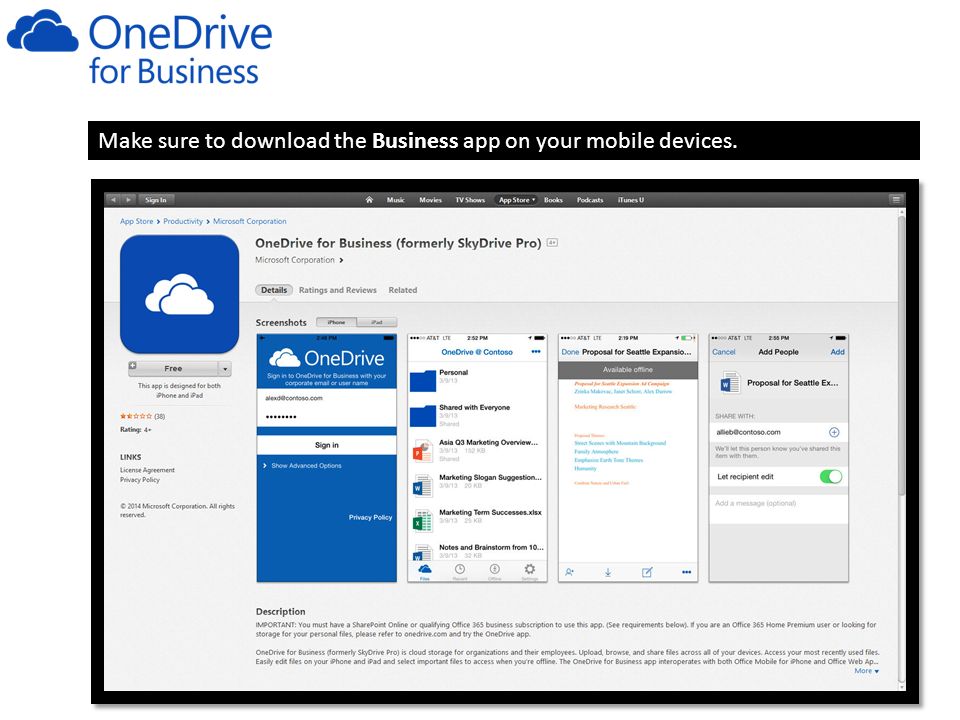960x720 pixels.
Task: Open the Details tab
Action: point(274,290)
